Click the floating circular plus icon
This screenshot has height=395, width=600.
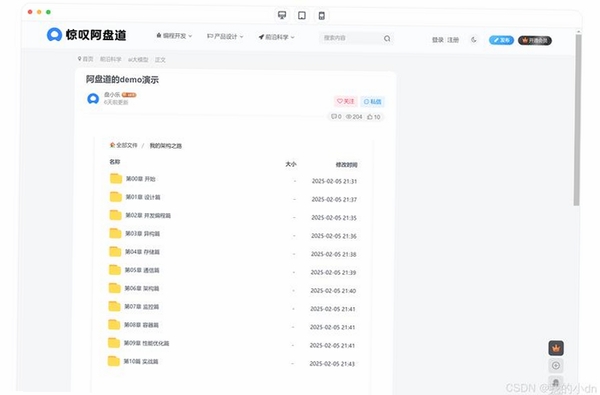tap(556, 366)
